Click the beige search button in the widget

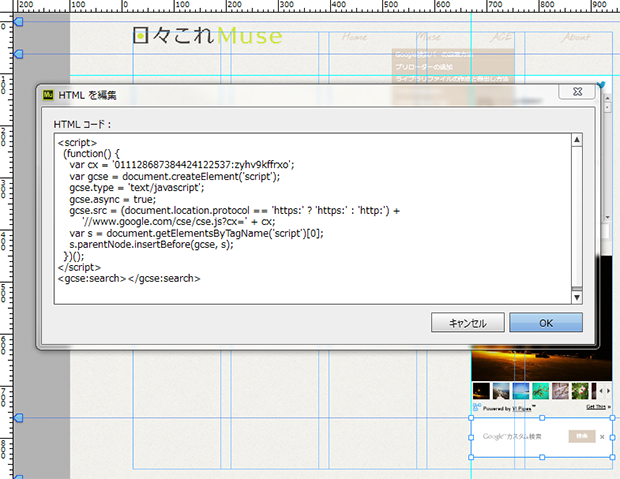click(582, 436)
